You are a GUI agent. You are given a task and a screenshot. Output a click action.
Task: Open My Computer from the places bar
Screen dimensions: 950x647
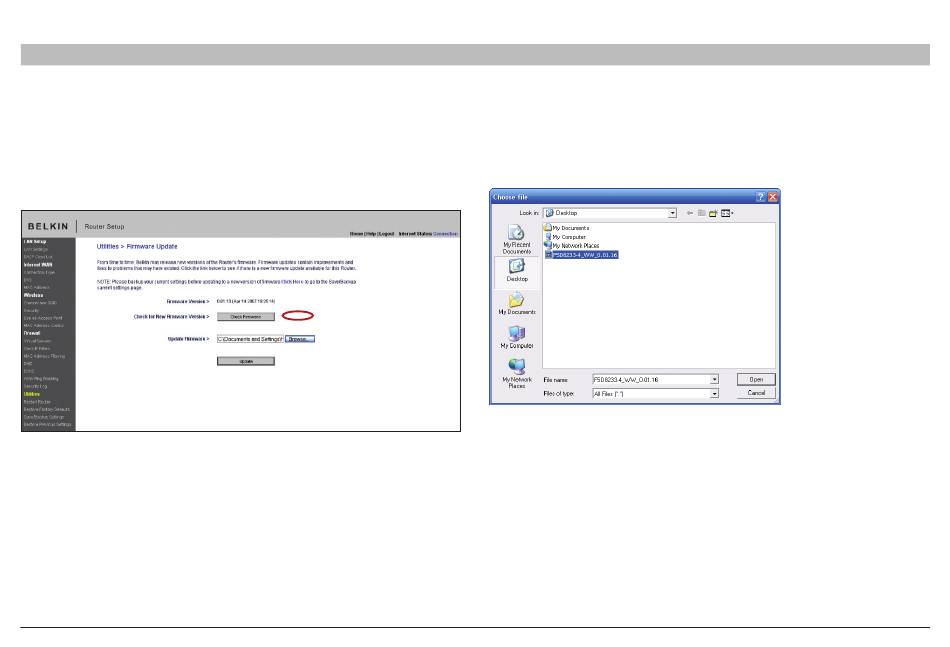(516, 338)
